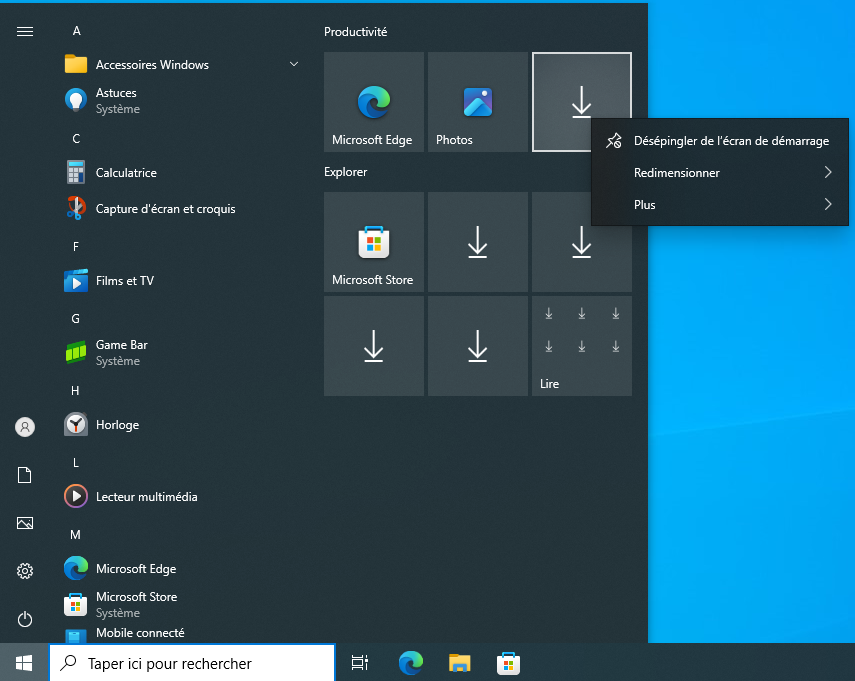Click the letter L section header

coord(76,462)
